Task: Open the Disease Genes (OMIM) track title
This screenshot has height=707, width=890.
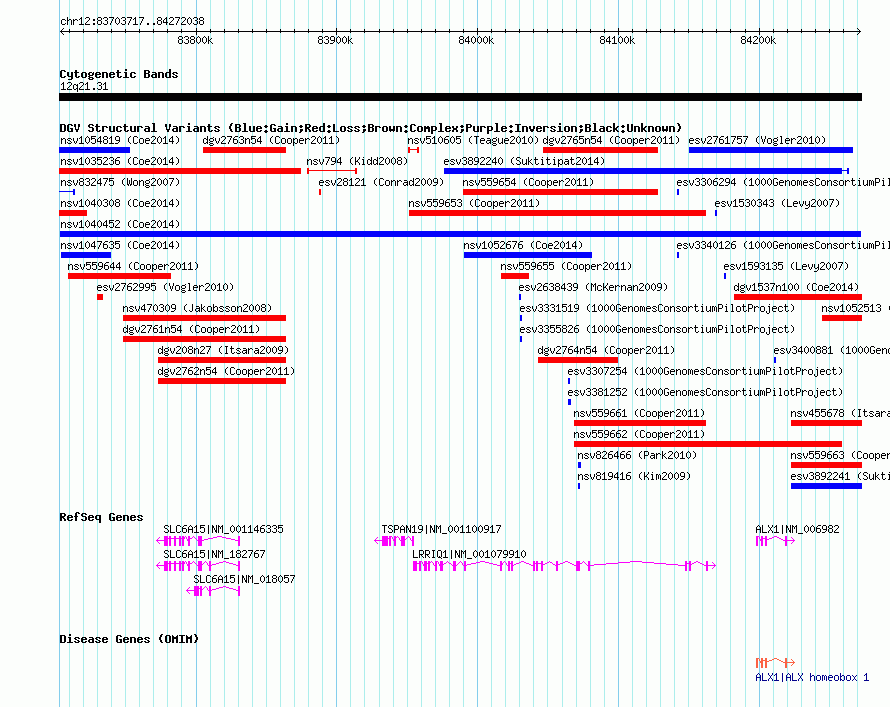Action: (129, 639)
